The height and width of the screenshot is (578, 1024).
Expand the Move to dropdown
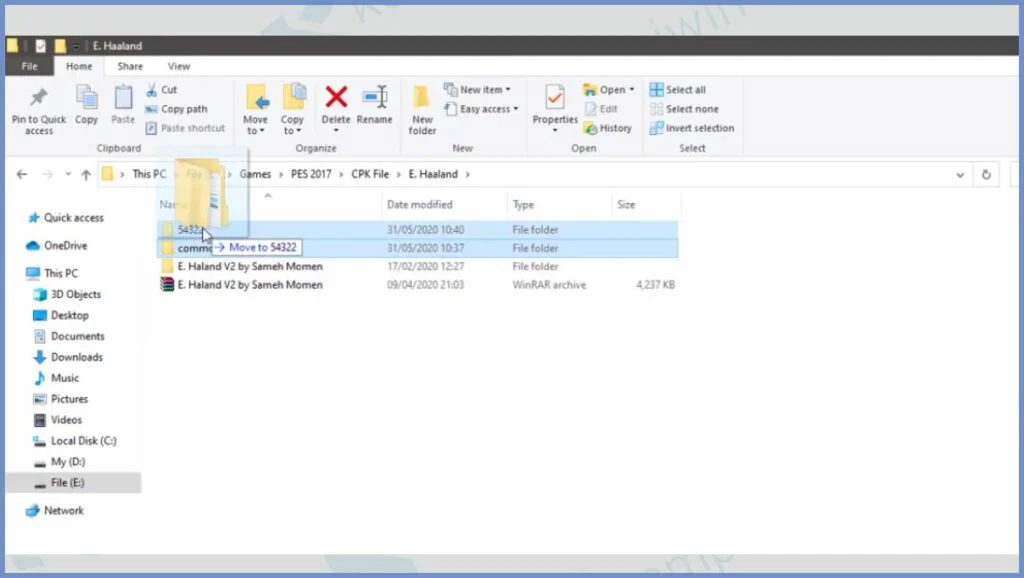tap(256, 130)
